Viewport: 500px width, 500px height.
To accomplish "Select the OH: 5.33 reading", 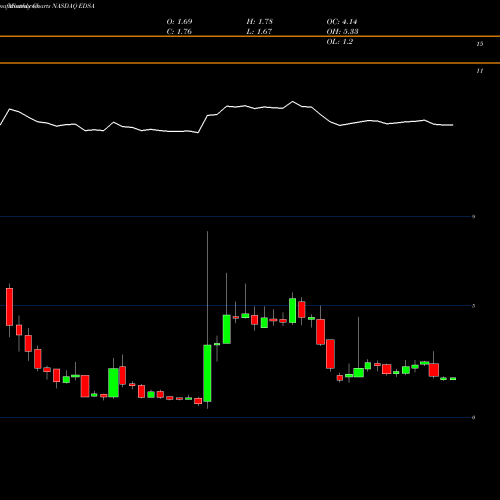I will [x=342, y=32].
